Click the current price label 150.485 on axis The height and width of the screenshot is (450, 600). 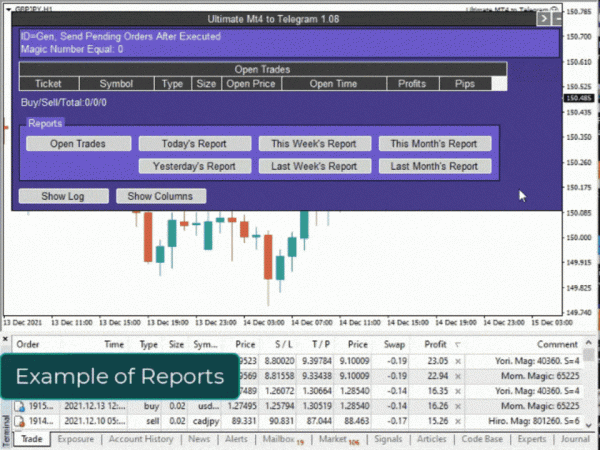(579, 98)
